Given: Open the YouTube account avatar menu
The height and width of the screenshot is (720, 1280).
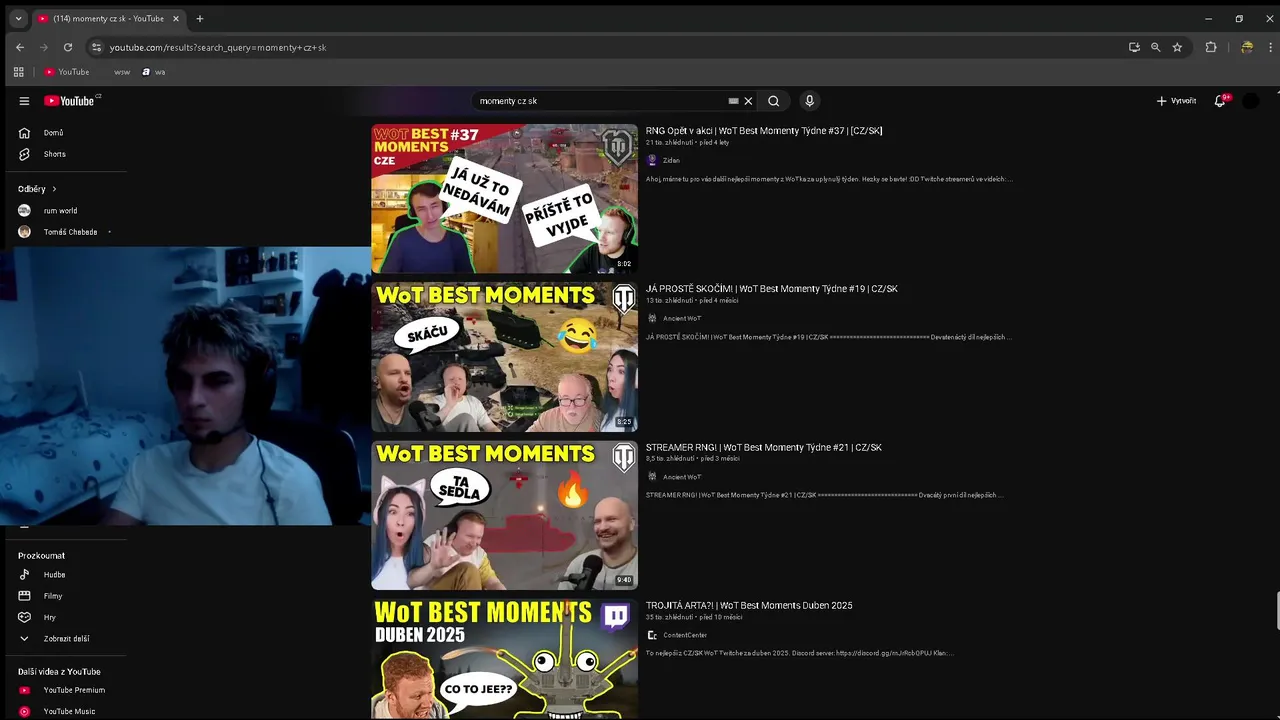Looking at the screenshot, I should (x=1251, y=101).
